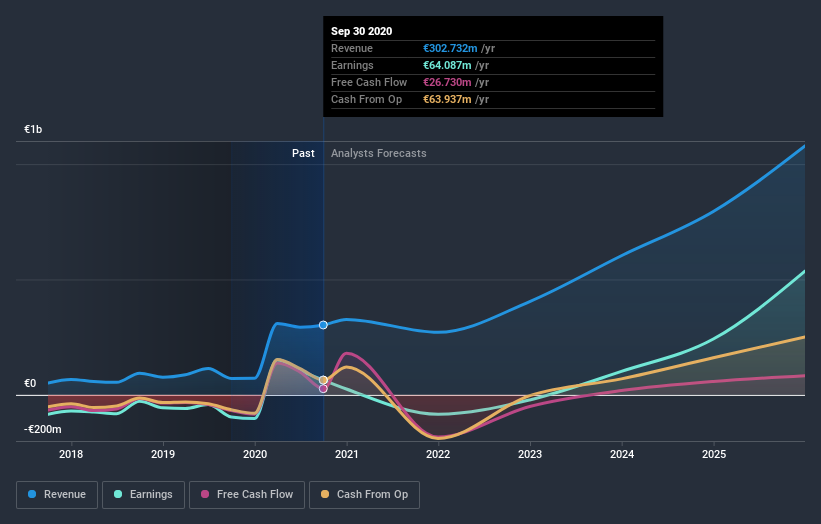This screenshot has width=821, height=524.
Task: Click the €0 y-axis label
Action: click(x=30, y=383)
